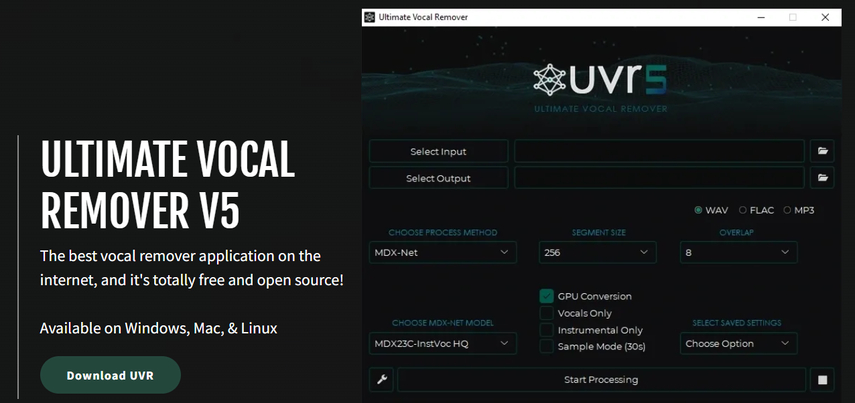Click 'Available on Windows, Mac, & Linux' text
Image resolution: width=855 pixels, height=403 pixels.
(x=159, y=328)
